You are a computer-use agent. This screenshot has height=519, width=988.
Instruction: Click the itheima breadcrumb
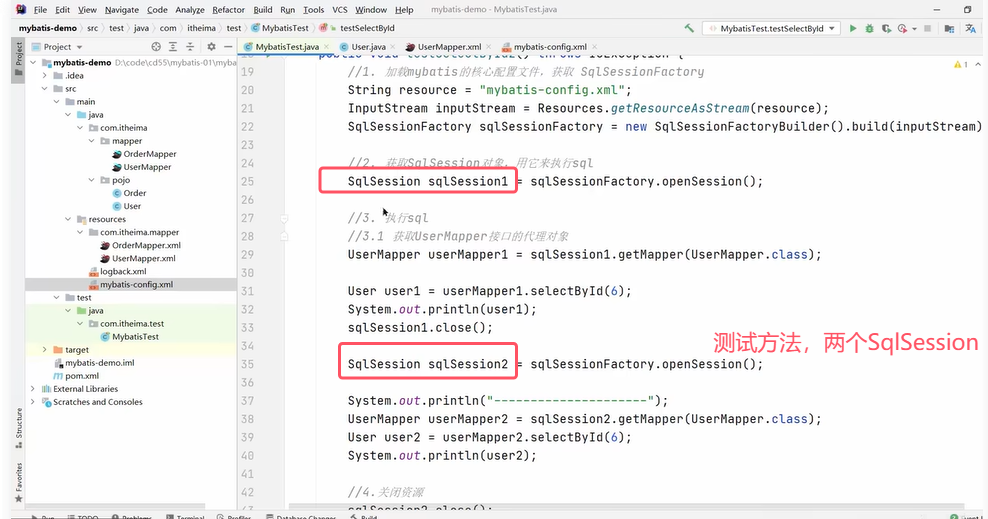click(x=201, y=28)
